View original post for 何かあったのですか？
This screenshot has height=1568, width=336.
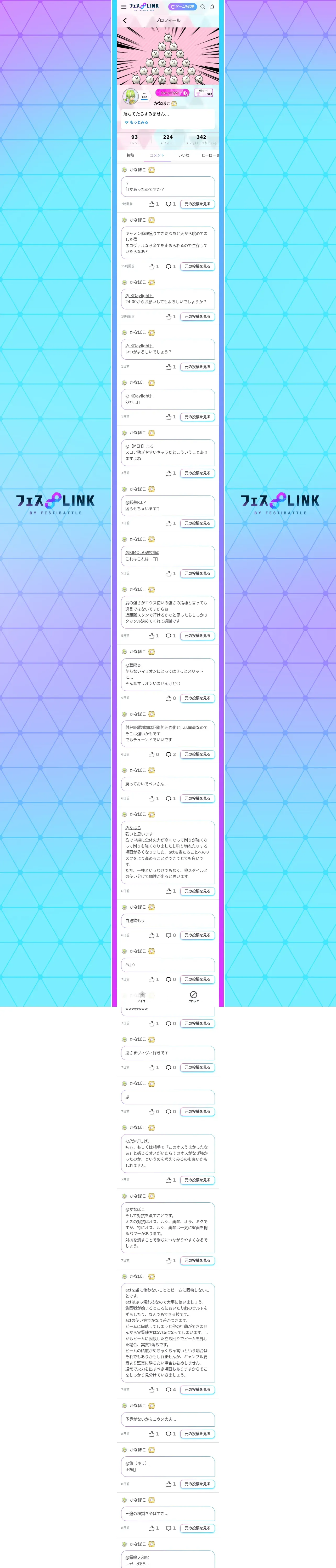coord(198,204)
